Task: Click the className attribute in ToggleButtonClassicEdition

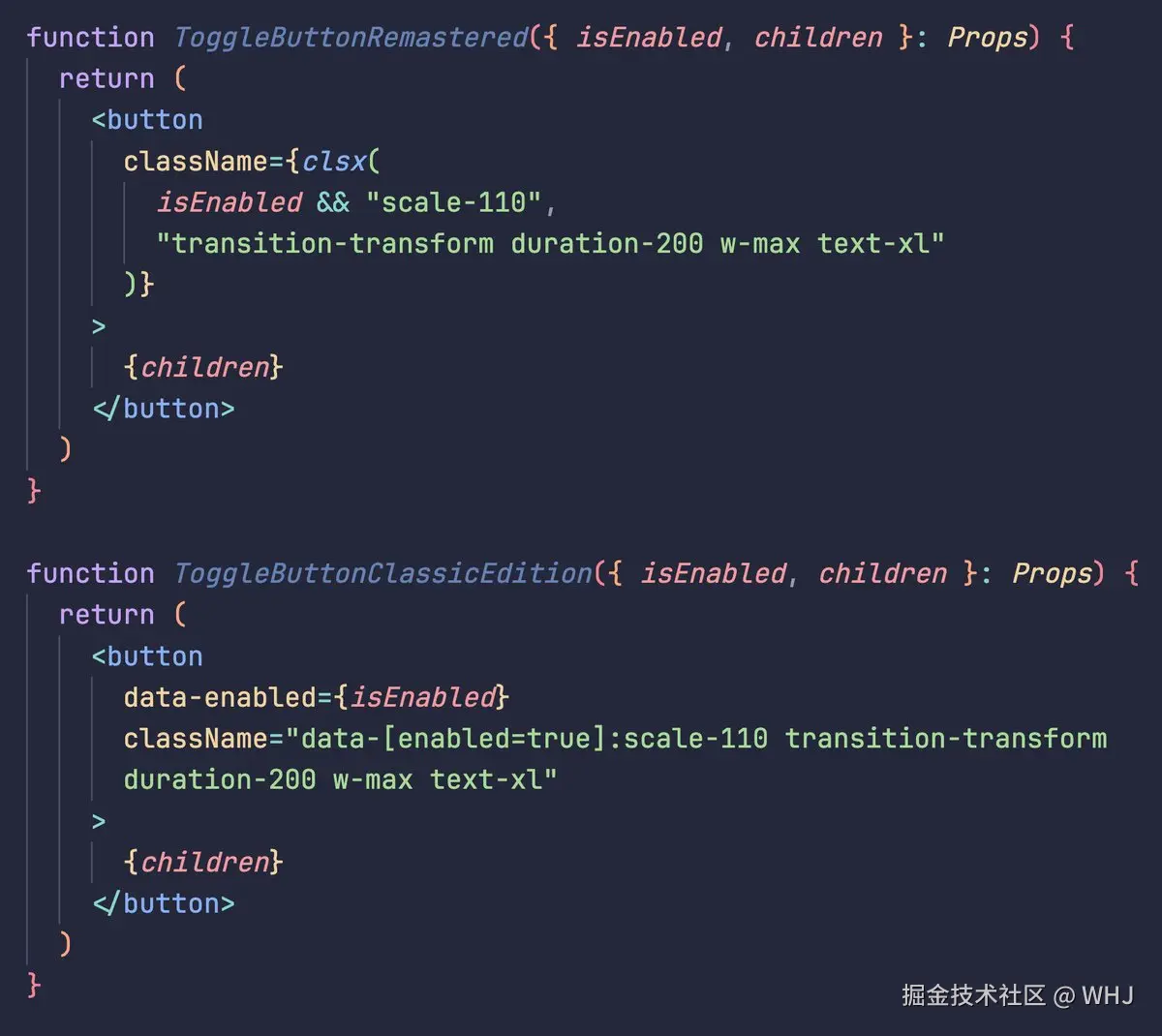Action: 196,739
